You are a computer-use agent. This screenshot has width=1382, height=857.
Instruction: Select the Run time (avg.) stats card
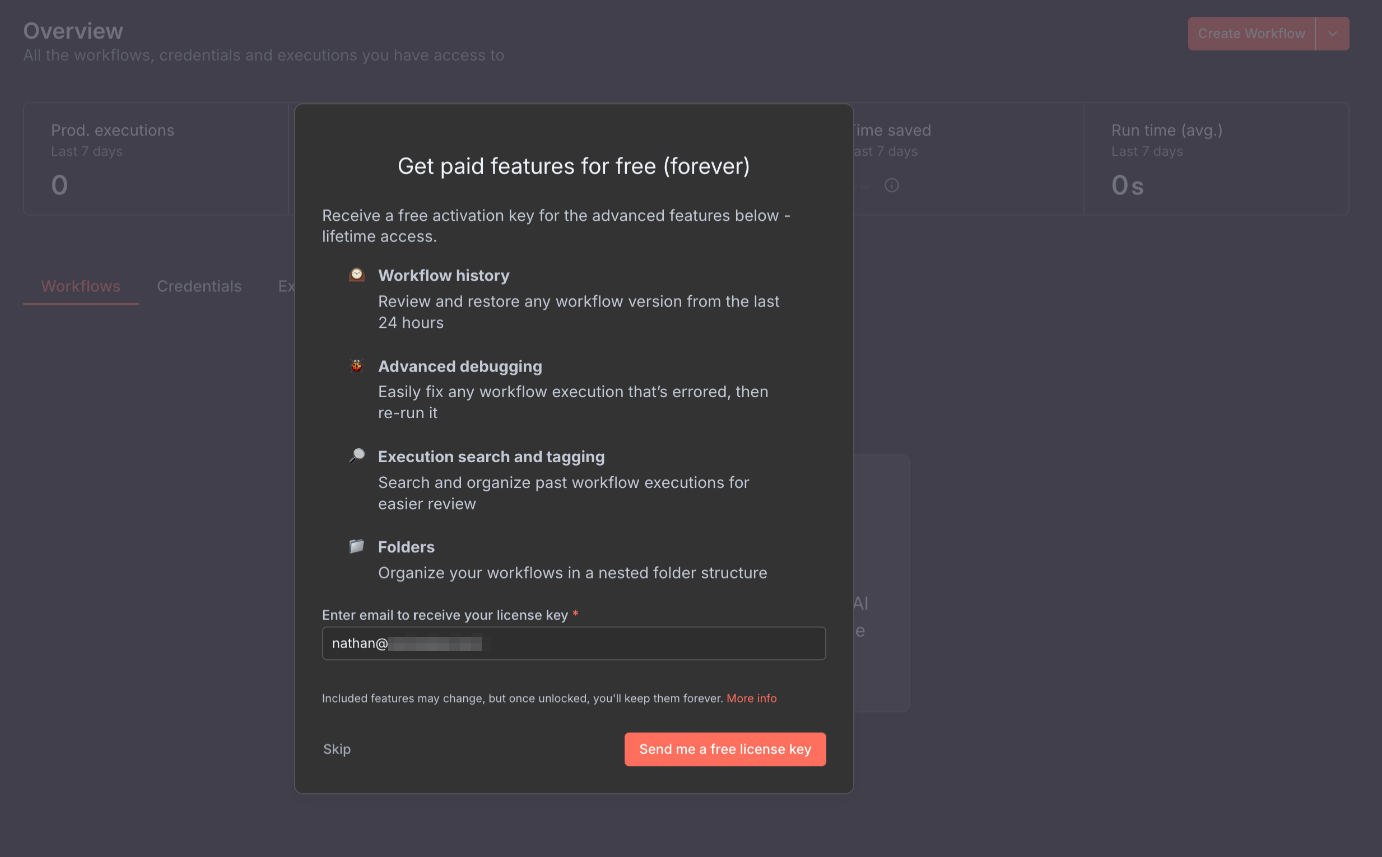[1216, 158]
